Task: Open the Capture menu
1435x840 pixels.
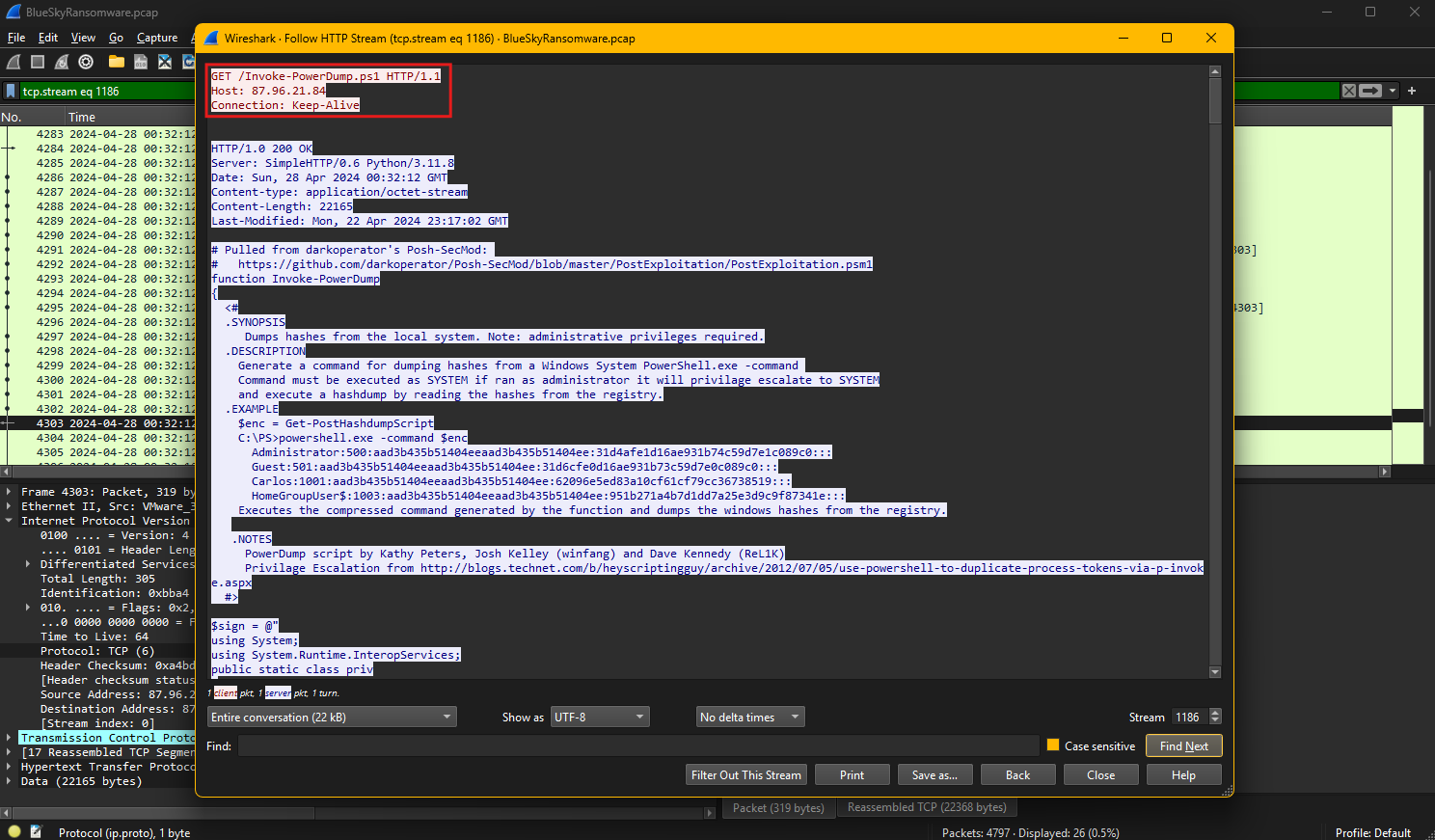Action: 157,38
